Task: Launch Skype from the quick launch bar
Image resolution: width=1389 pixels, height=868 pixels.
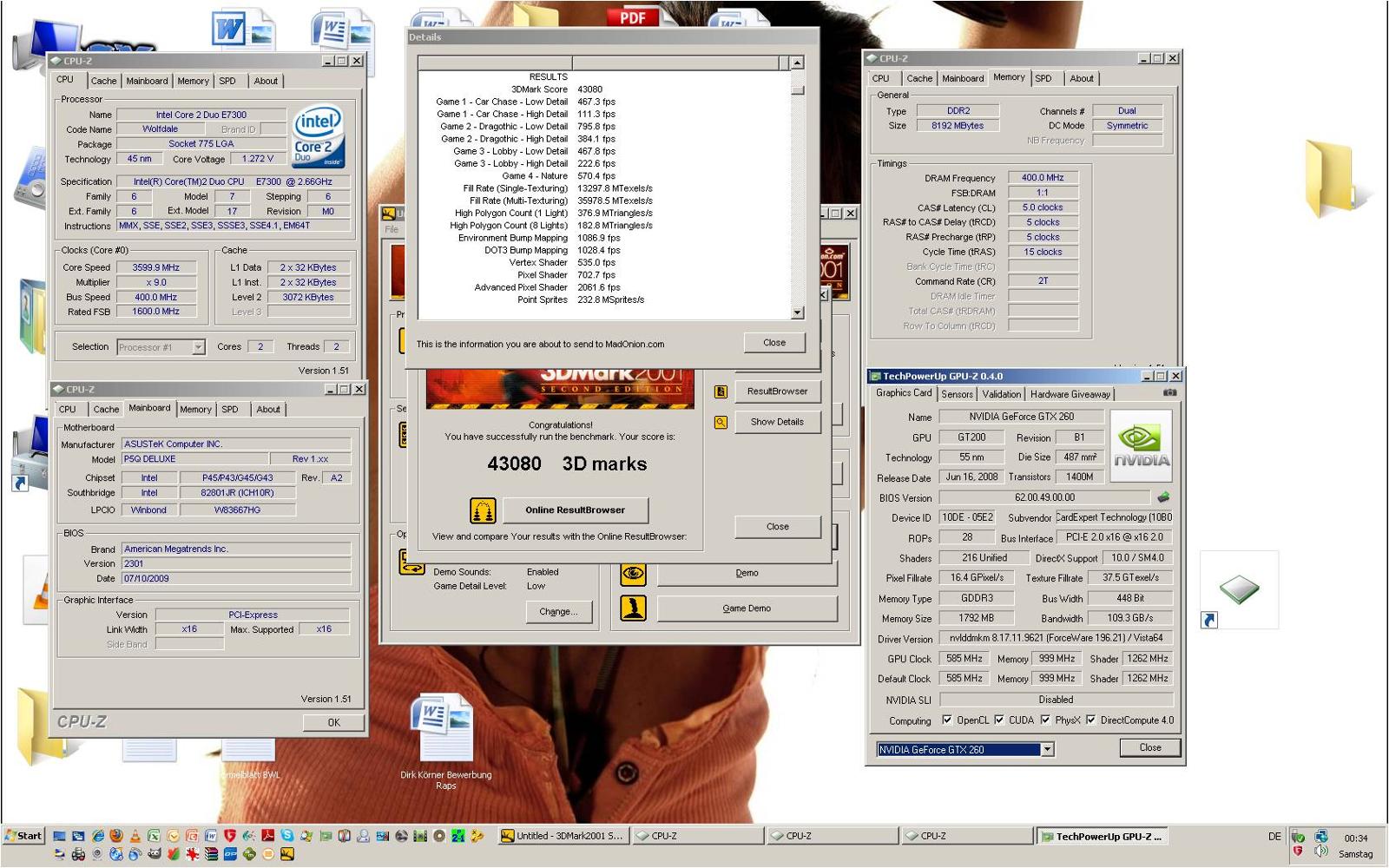Action: click(286, 836)
